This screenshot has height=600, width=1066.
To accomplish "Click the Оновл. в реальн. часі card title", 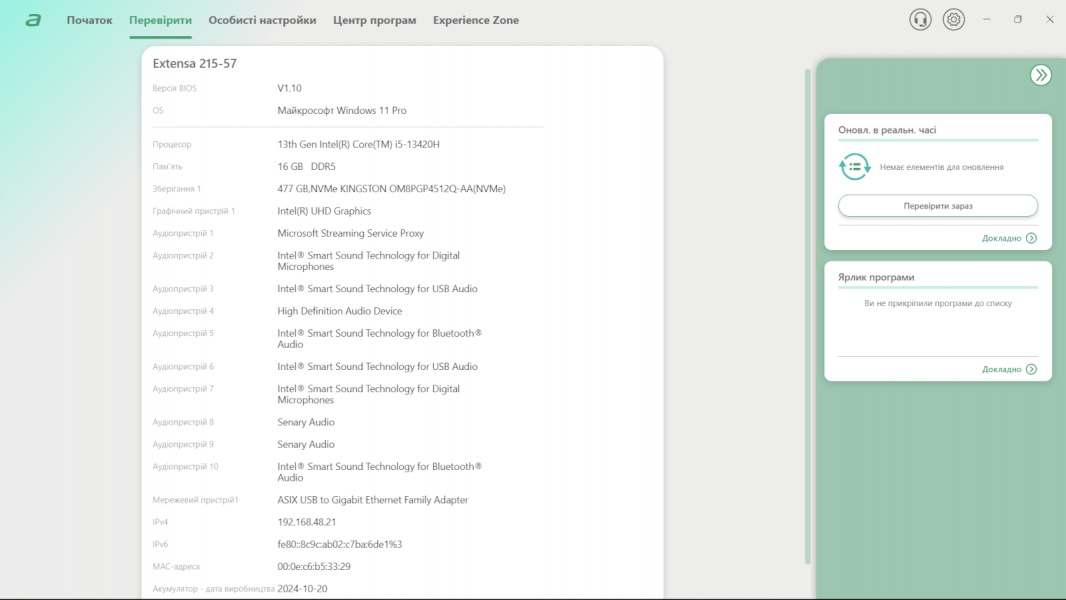I will [886, 130].
